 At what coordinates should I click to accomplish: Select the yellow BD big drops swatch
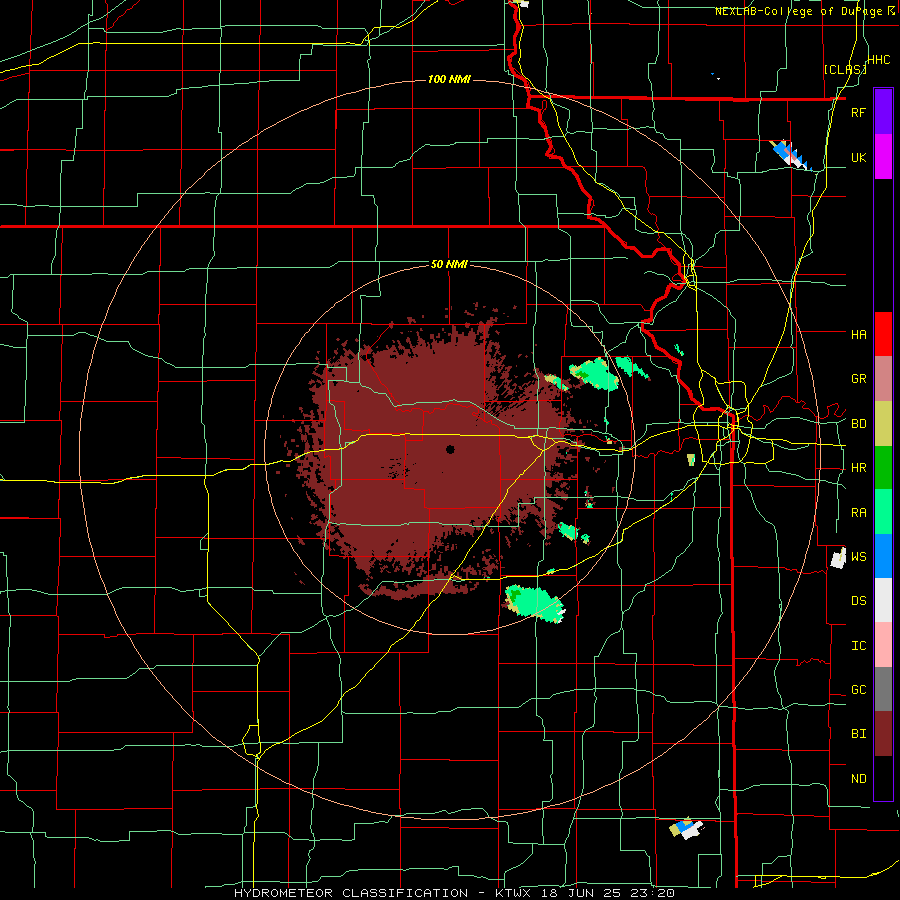pos(883,424)
